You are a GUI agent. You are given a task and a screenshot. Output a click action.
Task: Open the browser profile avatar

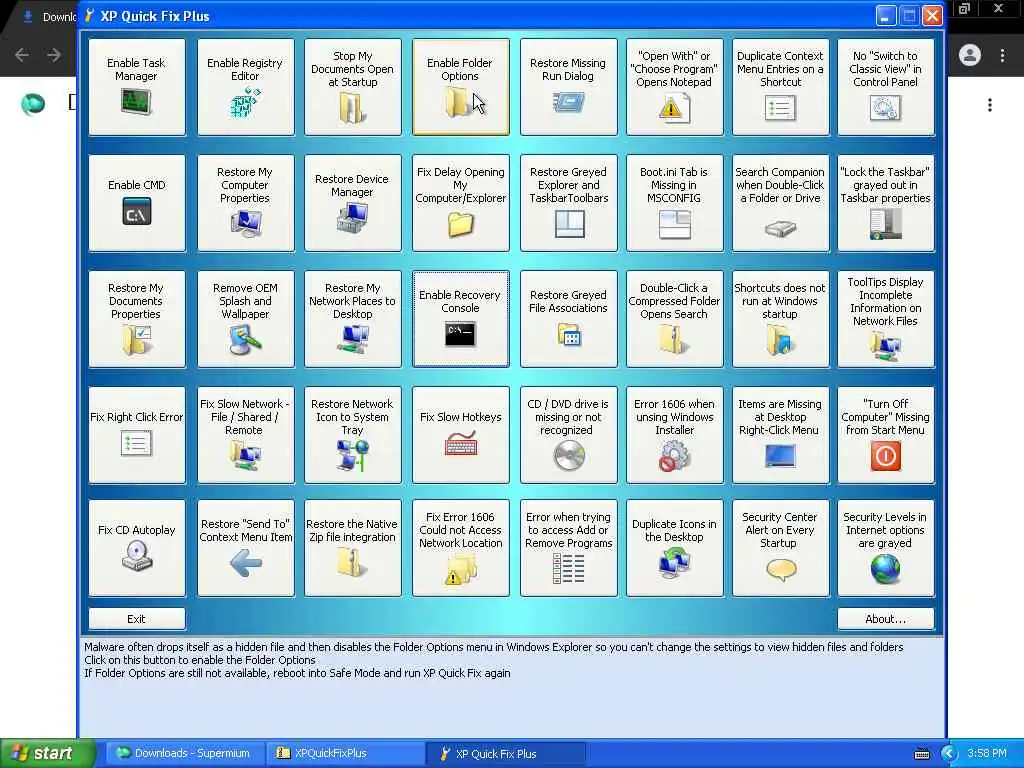[x=970, y=55]
